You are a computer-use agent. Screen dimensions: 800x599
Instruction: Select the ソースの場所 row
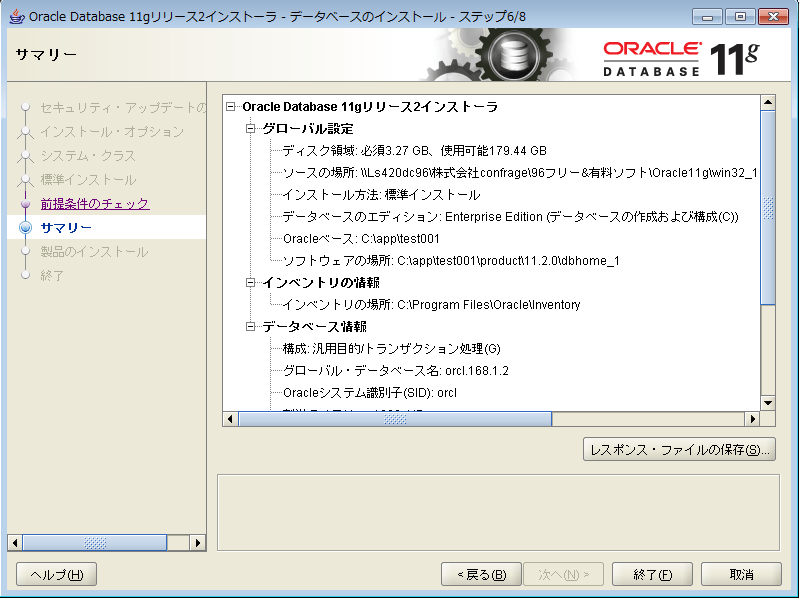[x=520, y=172]
